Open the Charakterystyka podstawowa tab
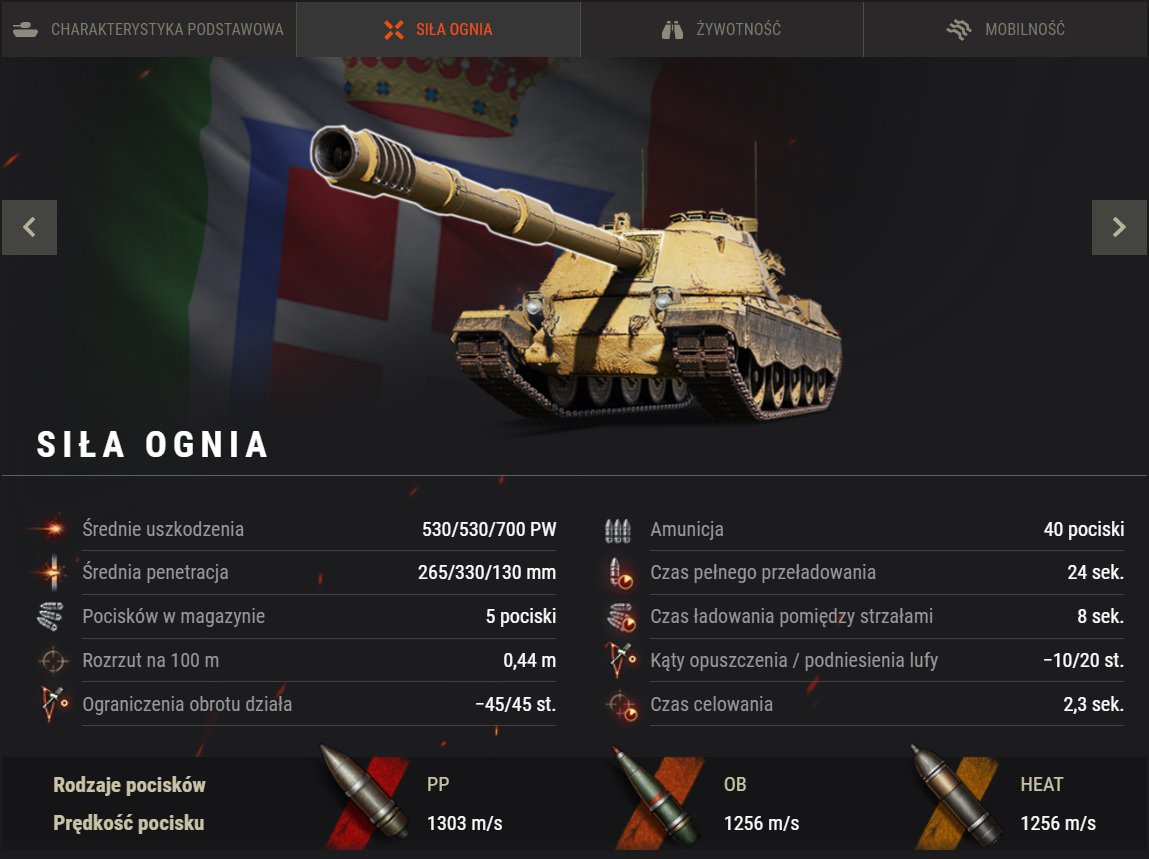 point(149,29)
